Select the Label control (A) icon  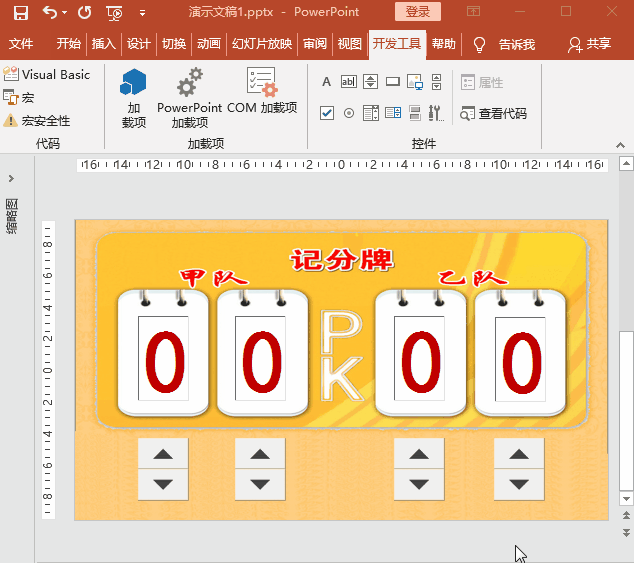tap(326, 82)
